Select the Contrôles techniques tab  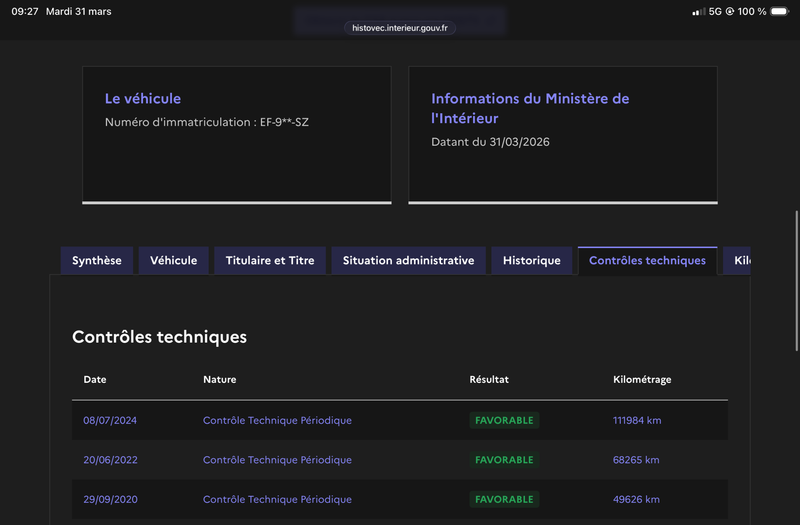click(x=647, y=261)
